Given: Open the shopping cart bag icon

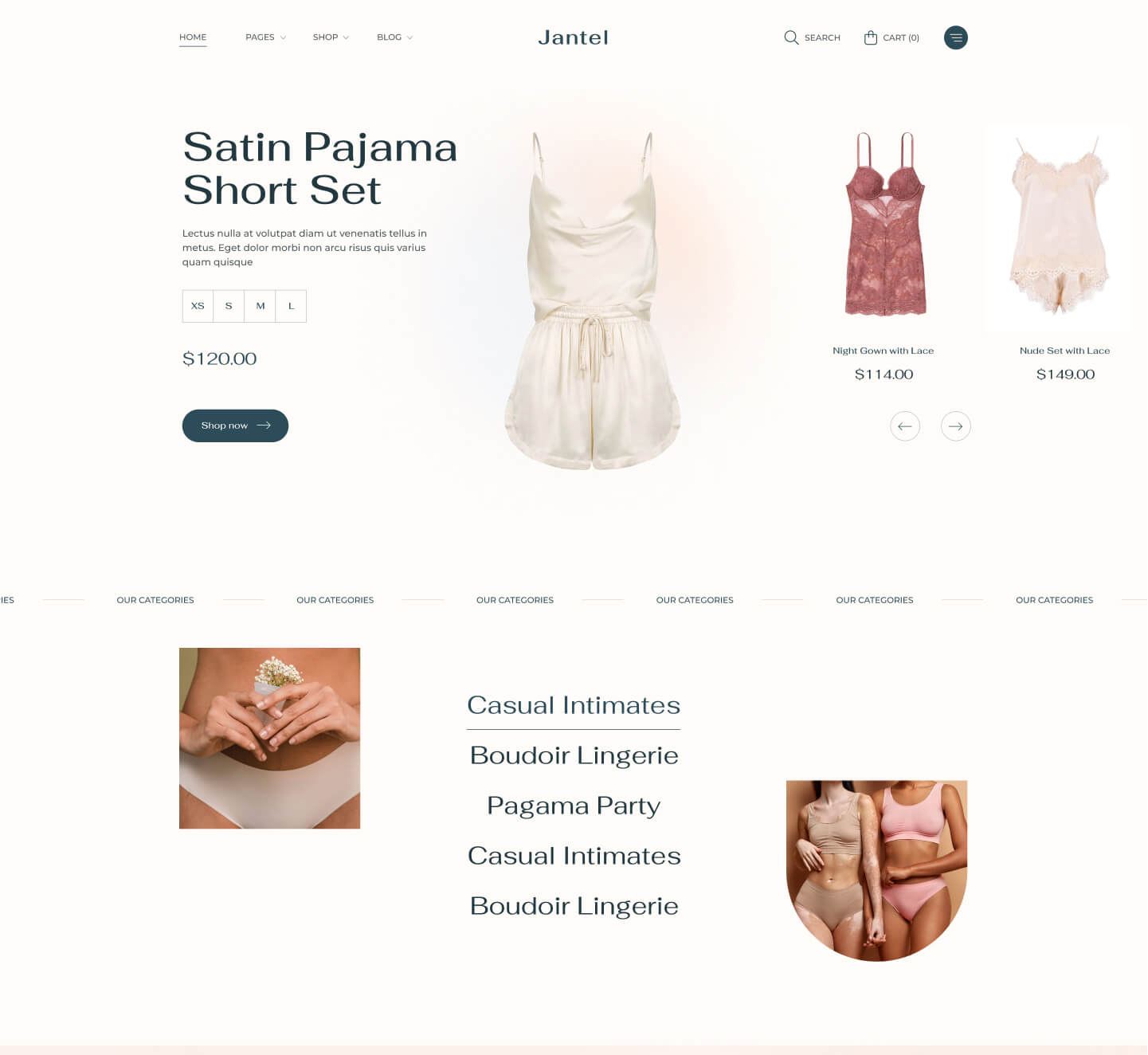Looking at the screenshot, I should coord(871,37).
